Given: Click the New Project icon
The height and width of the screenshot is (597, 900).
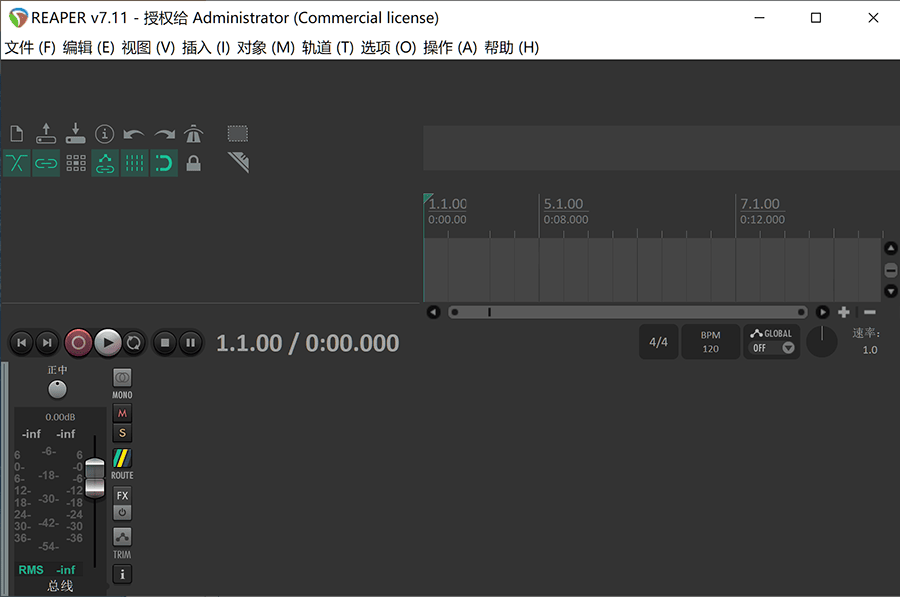Looking at the screenshot, I should coord(16,134).
